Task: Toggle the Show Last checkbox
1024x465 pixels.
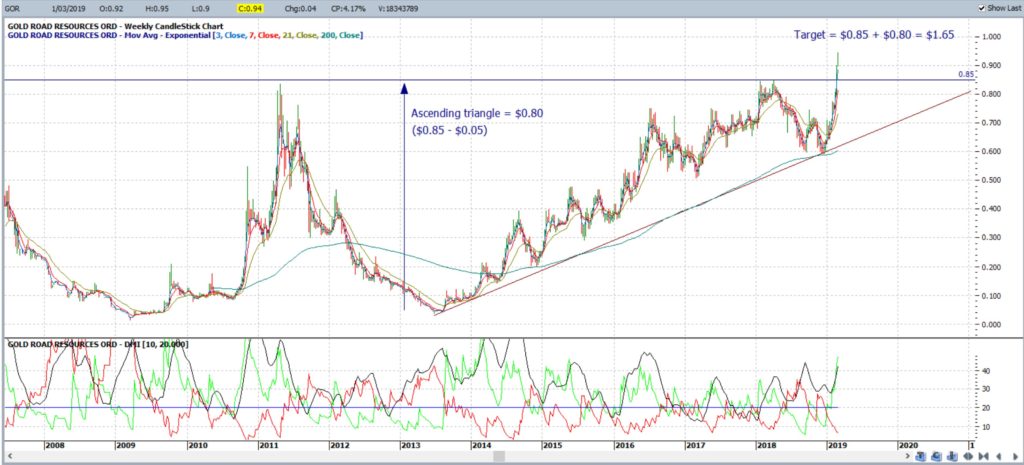Action: click(x=982, y=8)
